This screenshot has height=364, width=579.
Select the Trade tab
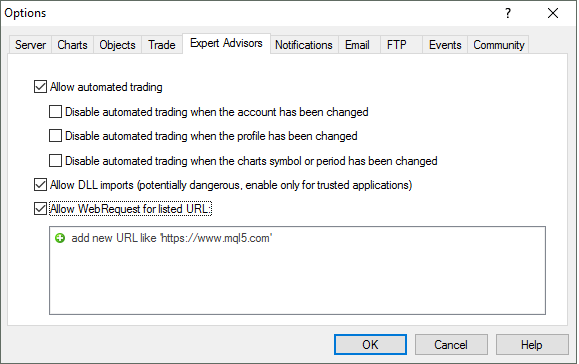pos(162,45)
